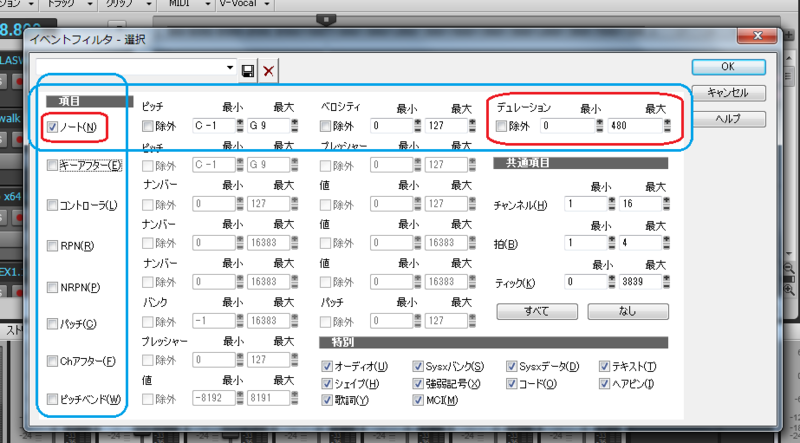Toggle the note pitch 除外 checkbox

click(147, 126)
